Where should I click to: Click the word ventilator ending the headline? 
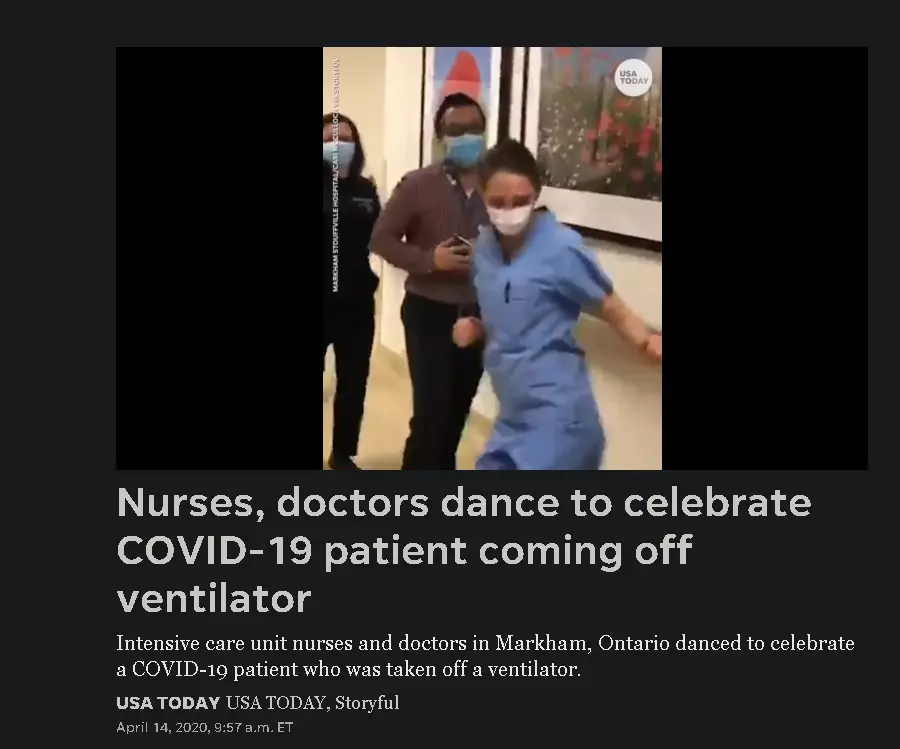[214, 598]
